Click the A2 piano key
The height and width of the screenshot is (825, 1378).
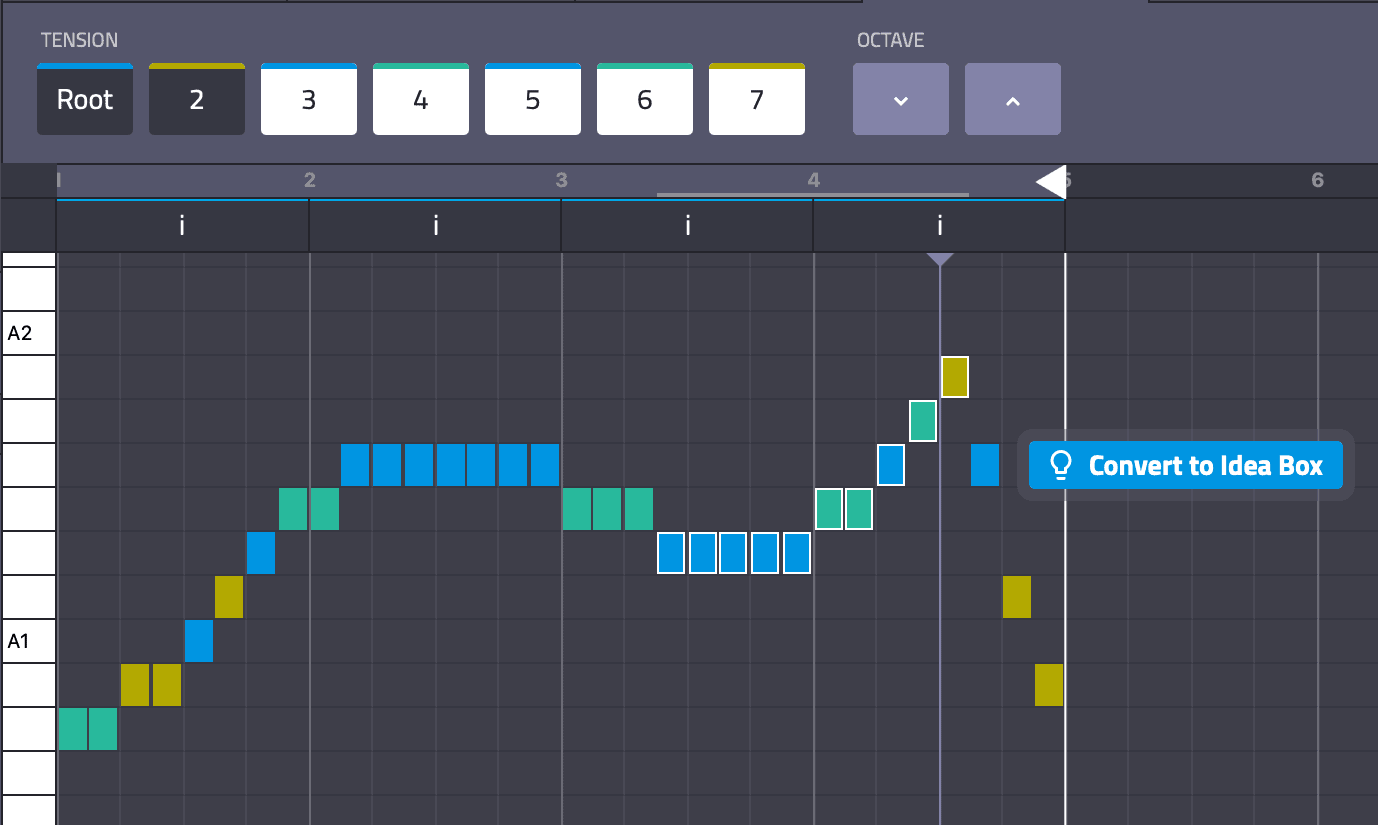(x=27, y=332)
